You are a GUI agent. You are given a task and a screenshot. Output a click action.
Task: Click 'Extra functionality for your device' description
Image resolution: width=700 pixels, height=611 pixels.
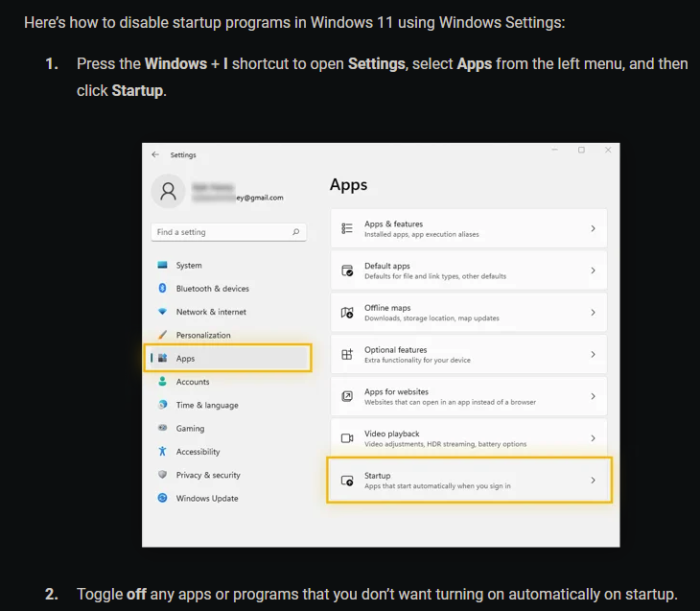click(x=417, y=360)
